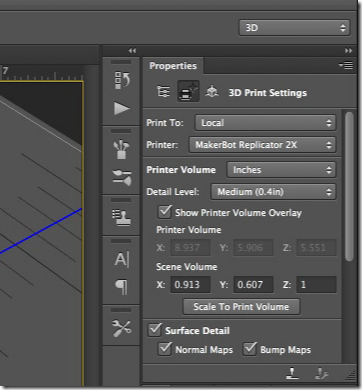
Task: Open the Actions panel play icon
Action: click(x=122, y=108)
